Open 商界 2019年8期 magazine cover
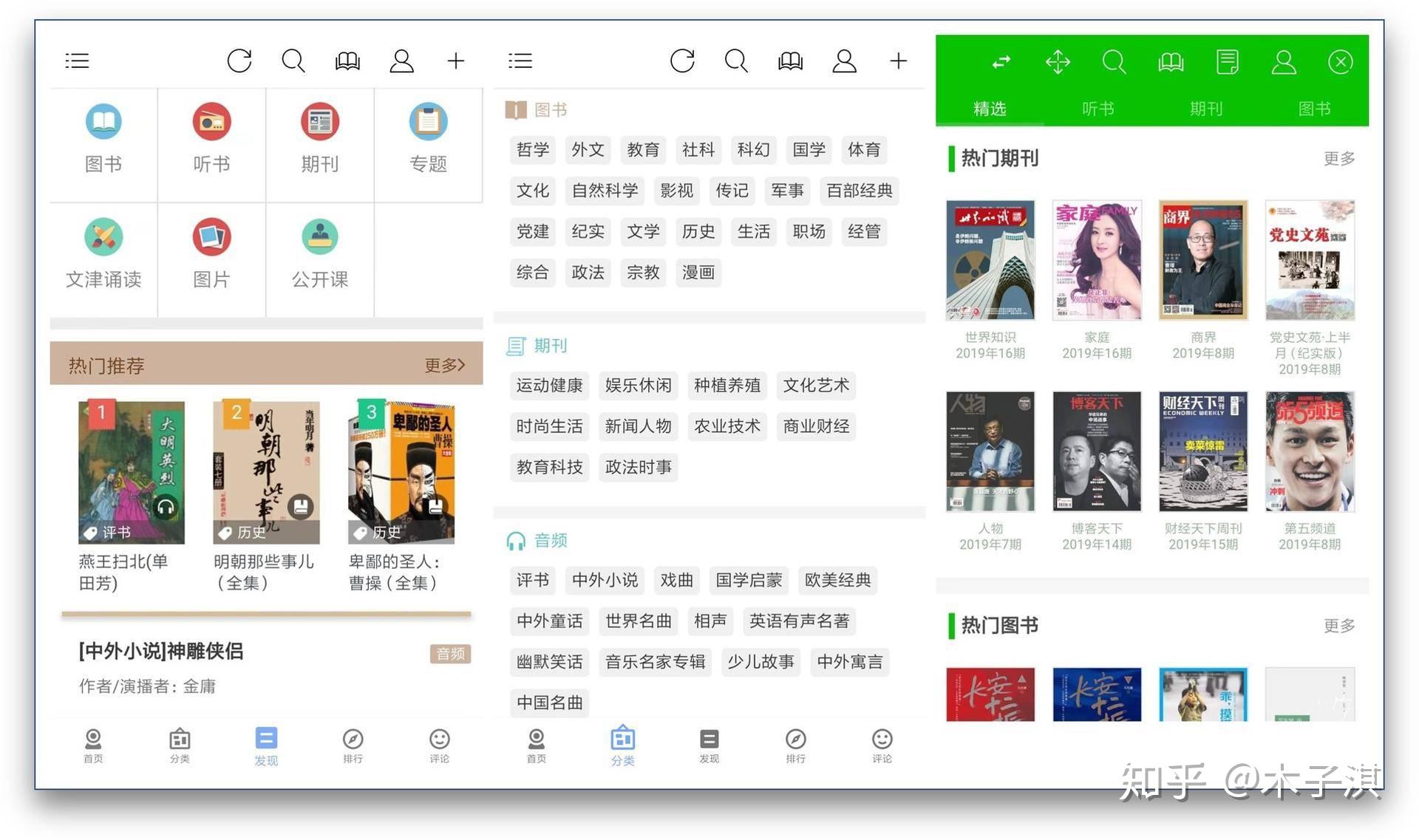The width and height of the screenshot is (1419, 840). 1202,260
